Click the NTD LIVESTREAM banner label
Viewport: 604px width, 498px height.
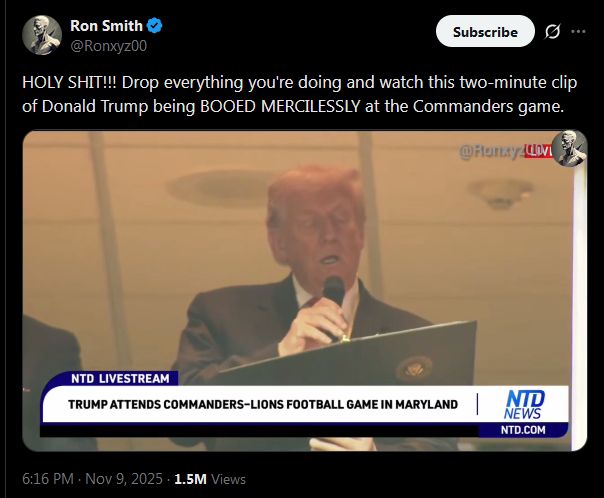(120, 379)
